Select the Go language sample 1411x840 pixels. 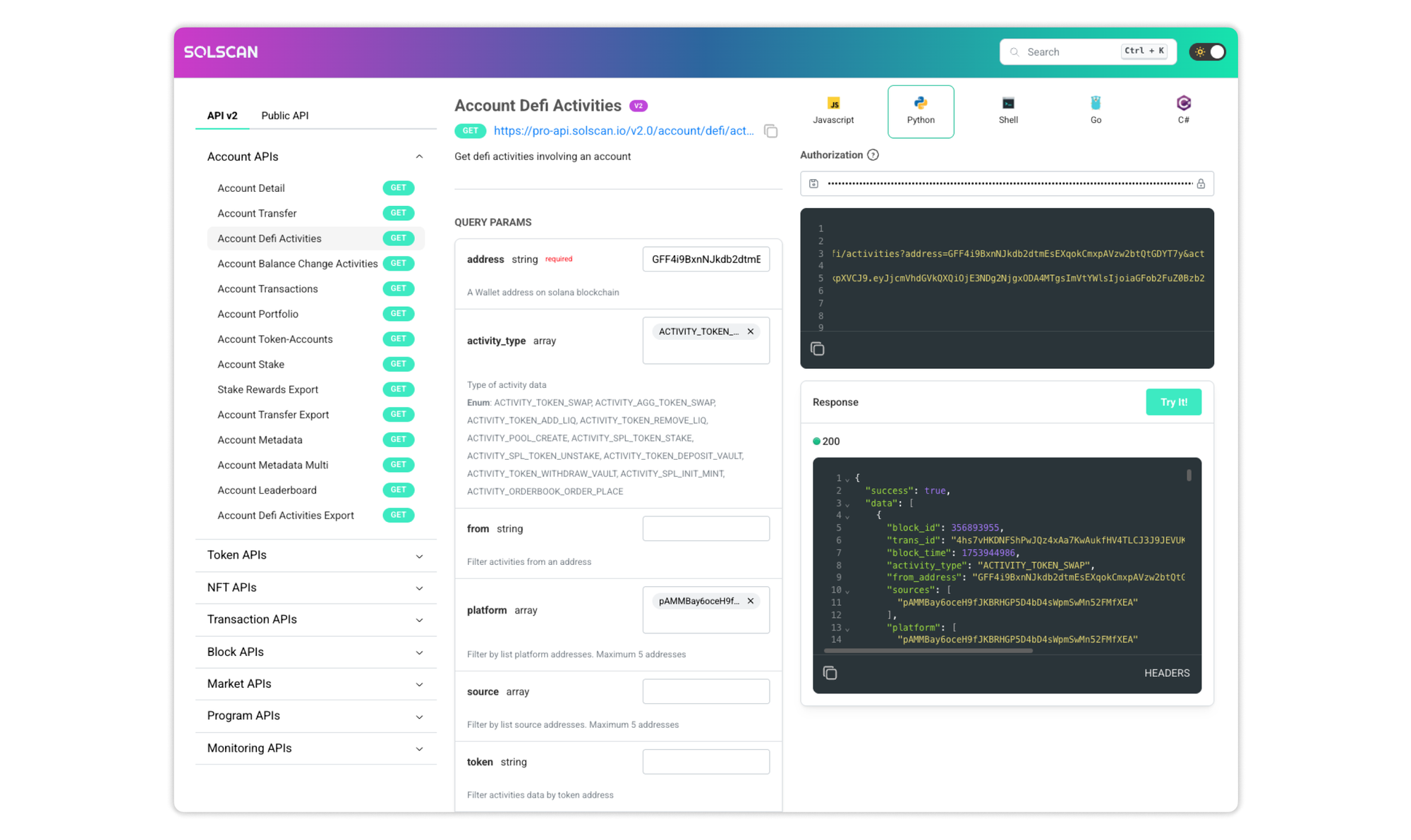point(1095,111)
